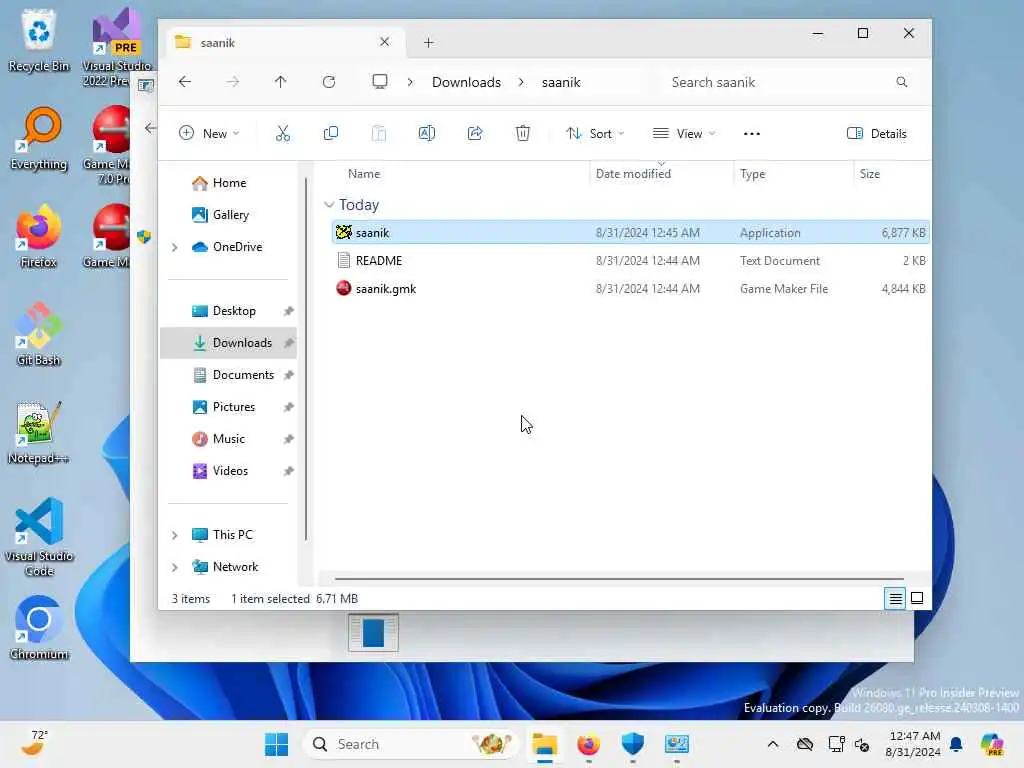Go back with the left arrow

coord(185,82)
